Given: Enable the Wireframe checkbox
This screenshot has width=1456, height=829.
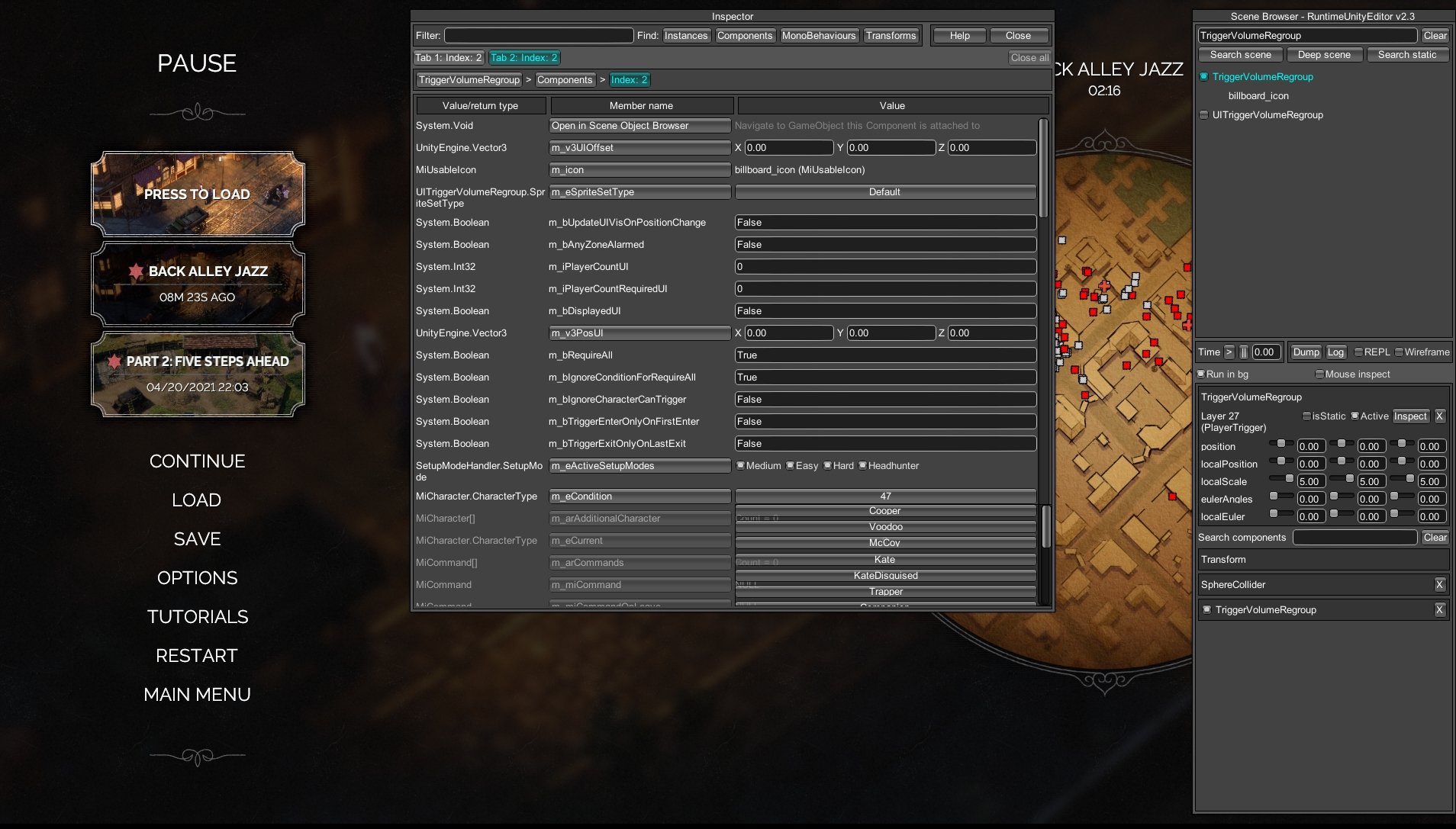Looking at the screenshot, I should [1399, 352].
